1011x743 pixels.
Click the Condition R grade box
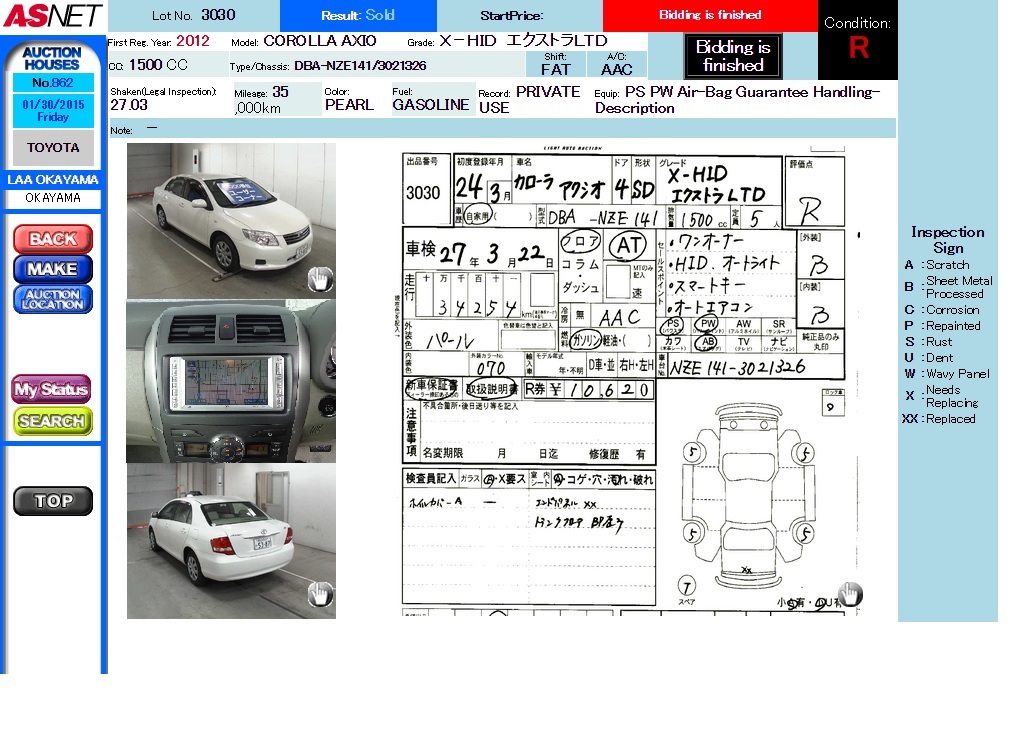pos(857,40)
